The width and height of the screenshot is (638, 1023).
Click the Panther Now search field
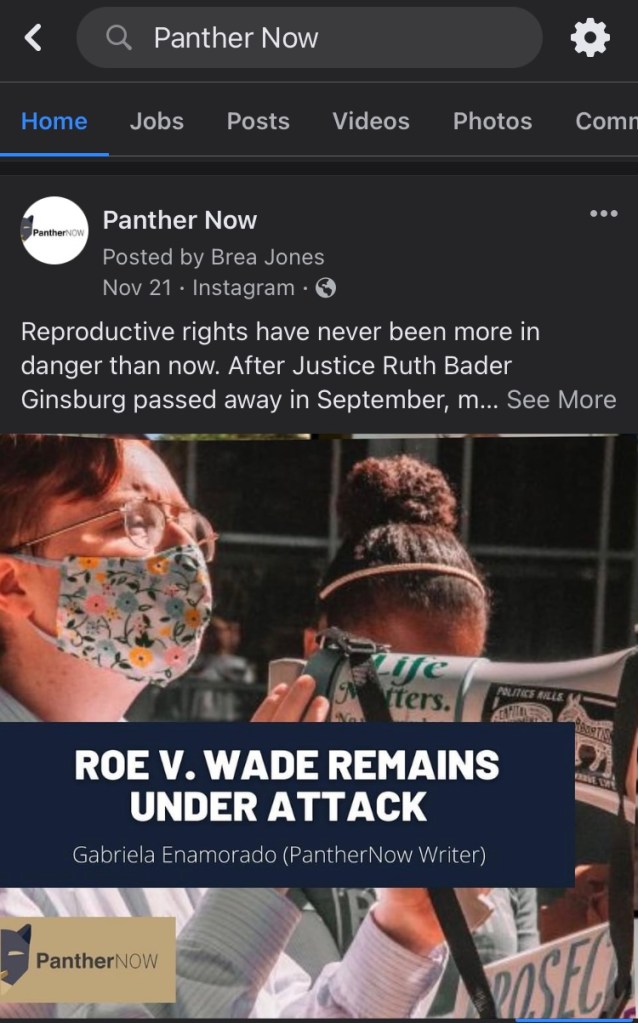pyautogui.click(x=309, y=38)
